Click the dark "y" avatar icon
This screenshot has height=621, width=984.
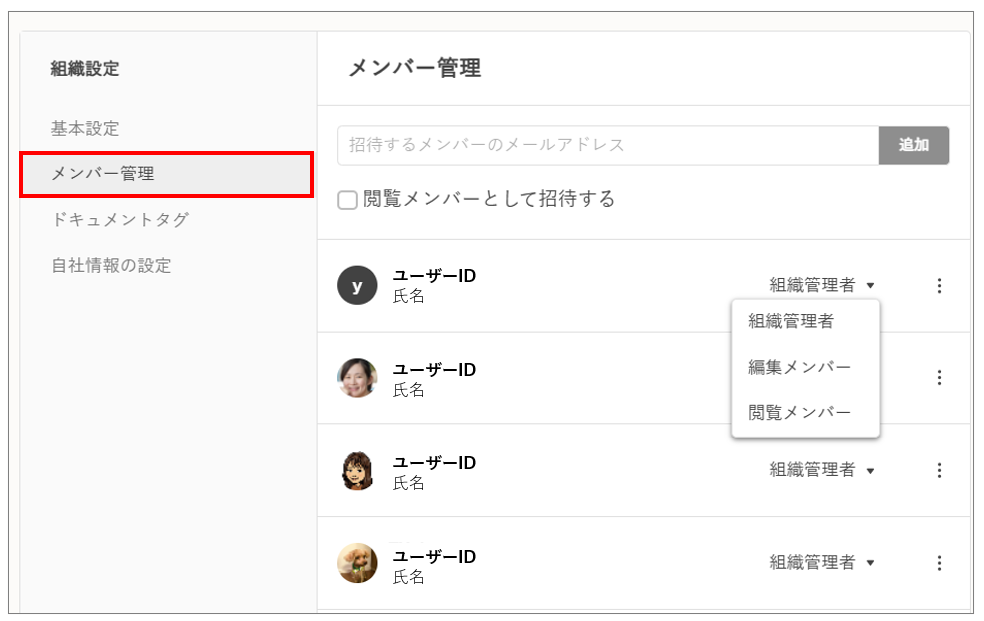click(357, 286)
